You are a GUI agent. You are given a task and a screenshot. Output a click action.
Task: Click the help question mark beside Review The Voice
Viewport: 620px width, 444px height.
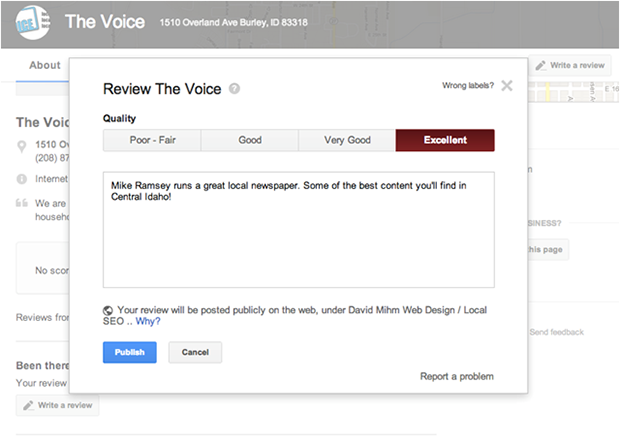click(x=234, y=88)
